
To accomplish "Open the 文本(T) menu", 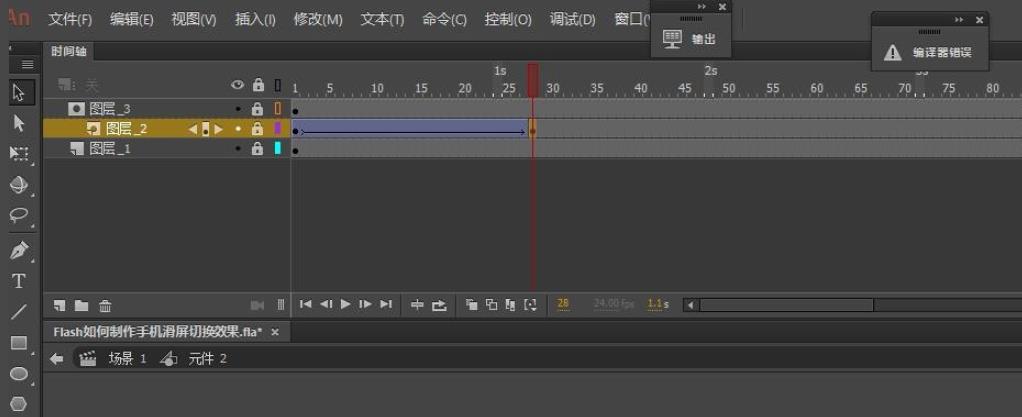I will tap(383, 20).
